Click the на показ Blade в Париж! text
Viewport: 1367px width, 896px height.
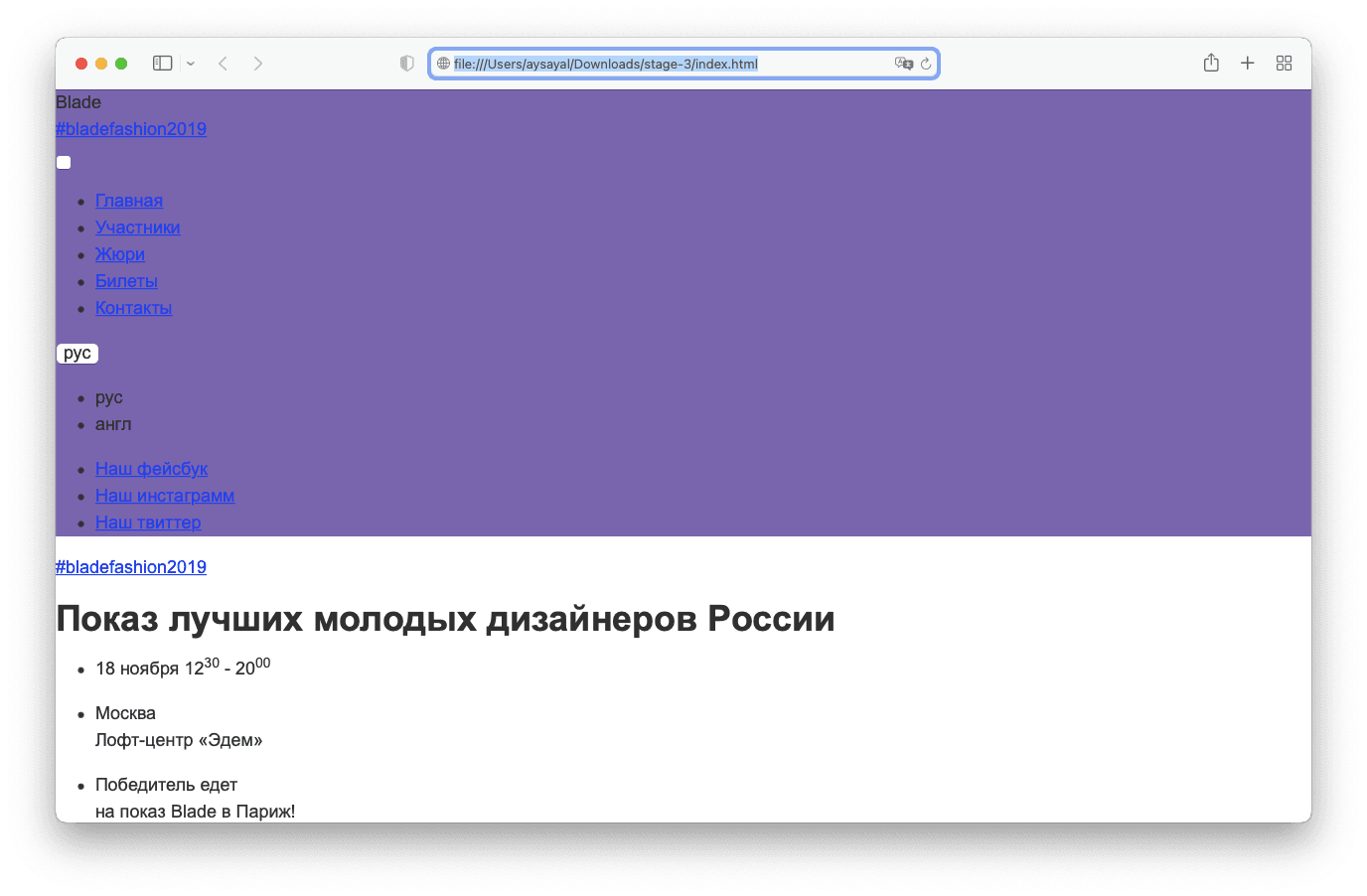pos(195,812)
